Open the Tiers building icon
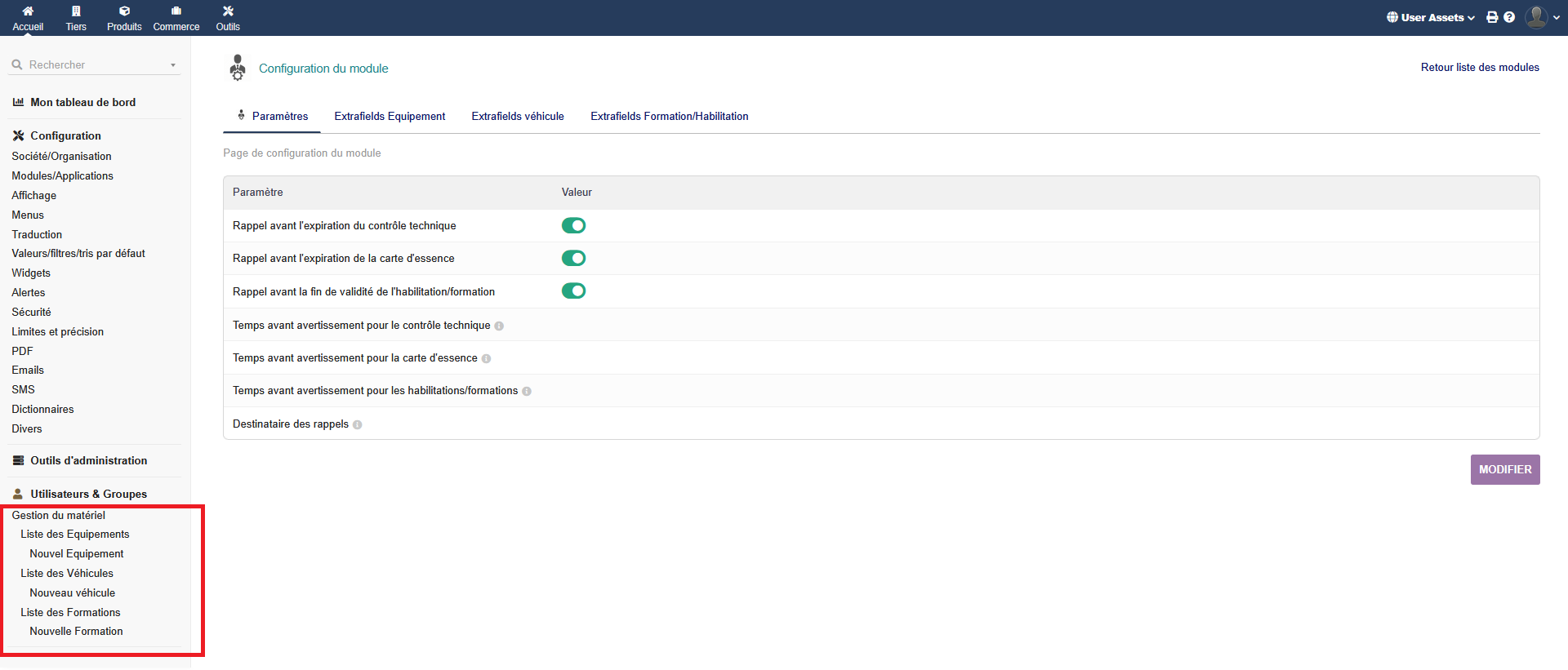1568x670 pixels. pos(76,11)
